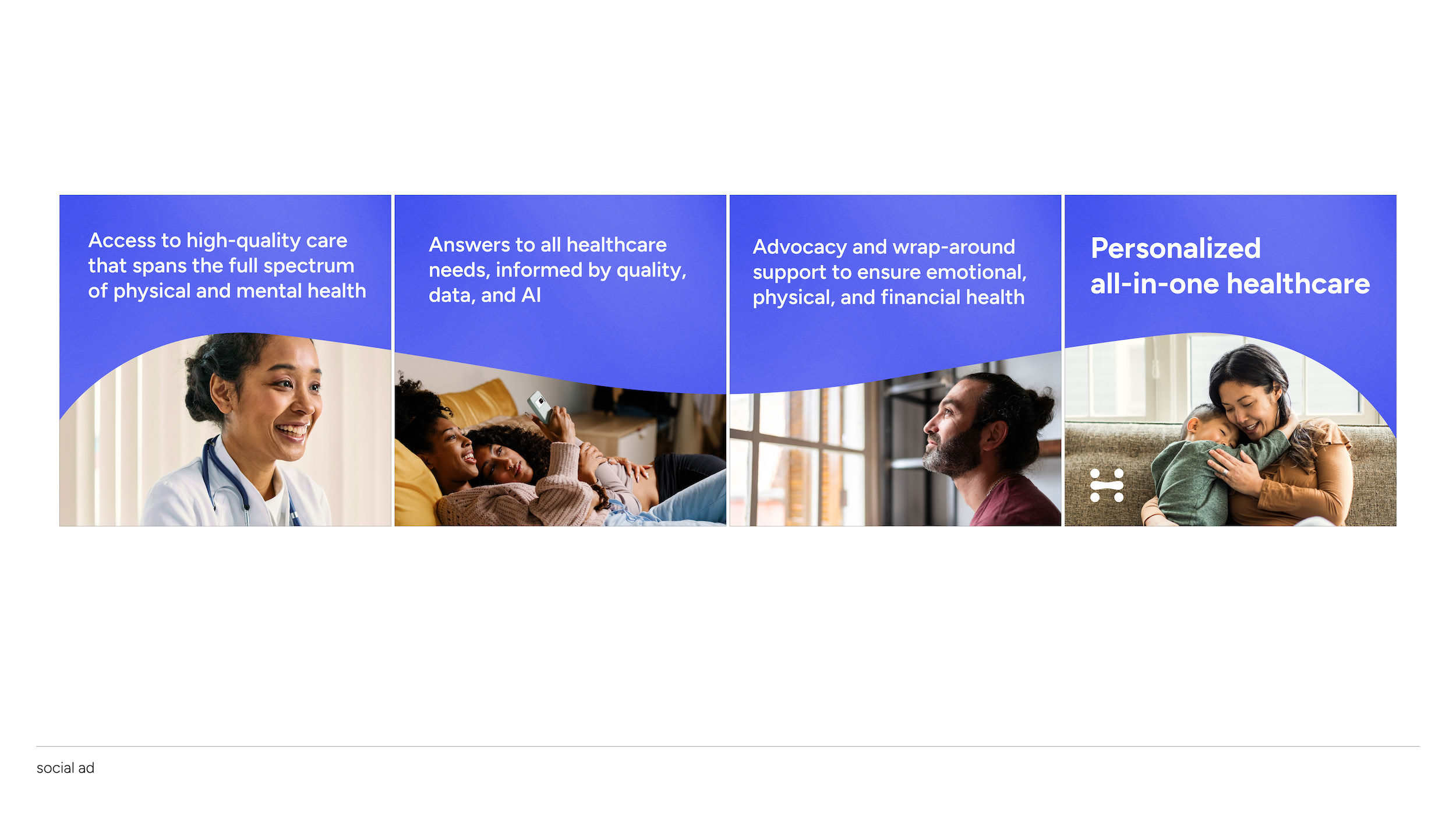Select the "Answers to all healthcare needs" text
Viewport: 1456px width, 819px height.
[557, 270]
